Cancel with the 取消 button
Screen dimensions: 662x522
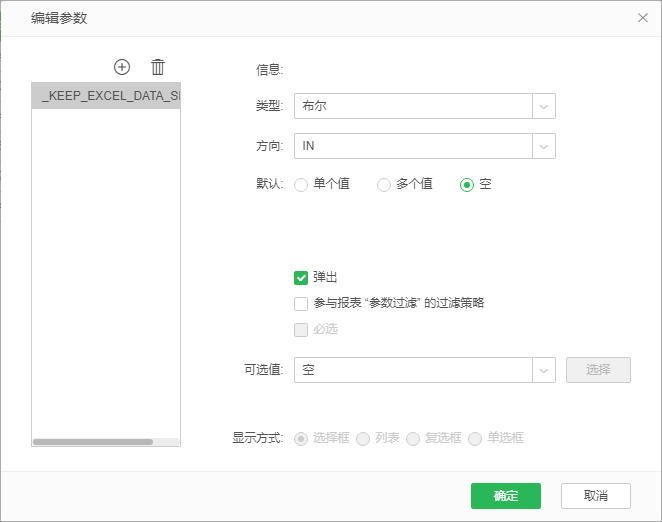pos(596,496)
